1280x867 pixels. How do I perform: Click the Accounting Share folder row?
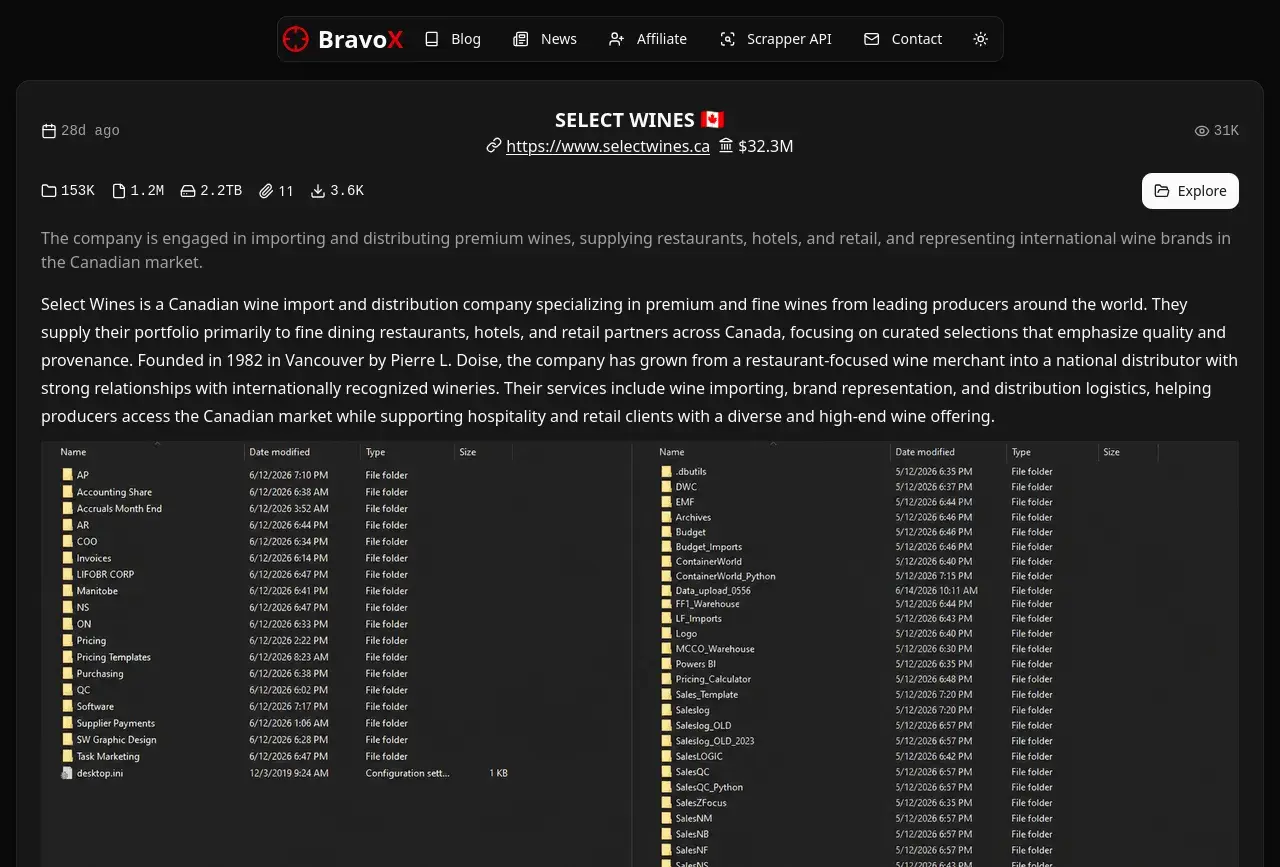pos(285,492)
